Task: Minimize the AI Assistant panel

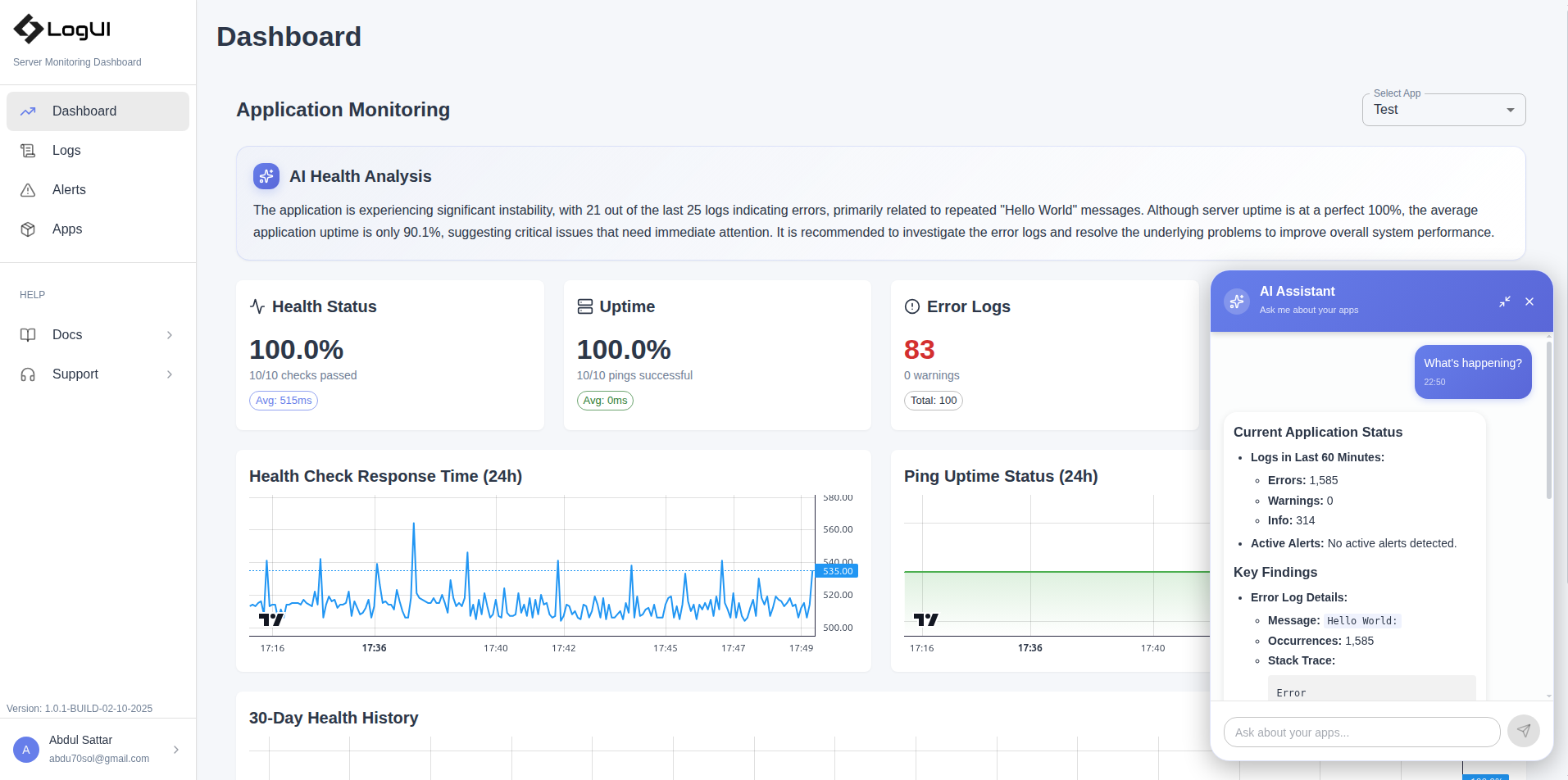Action: click(1505, 302)
